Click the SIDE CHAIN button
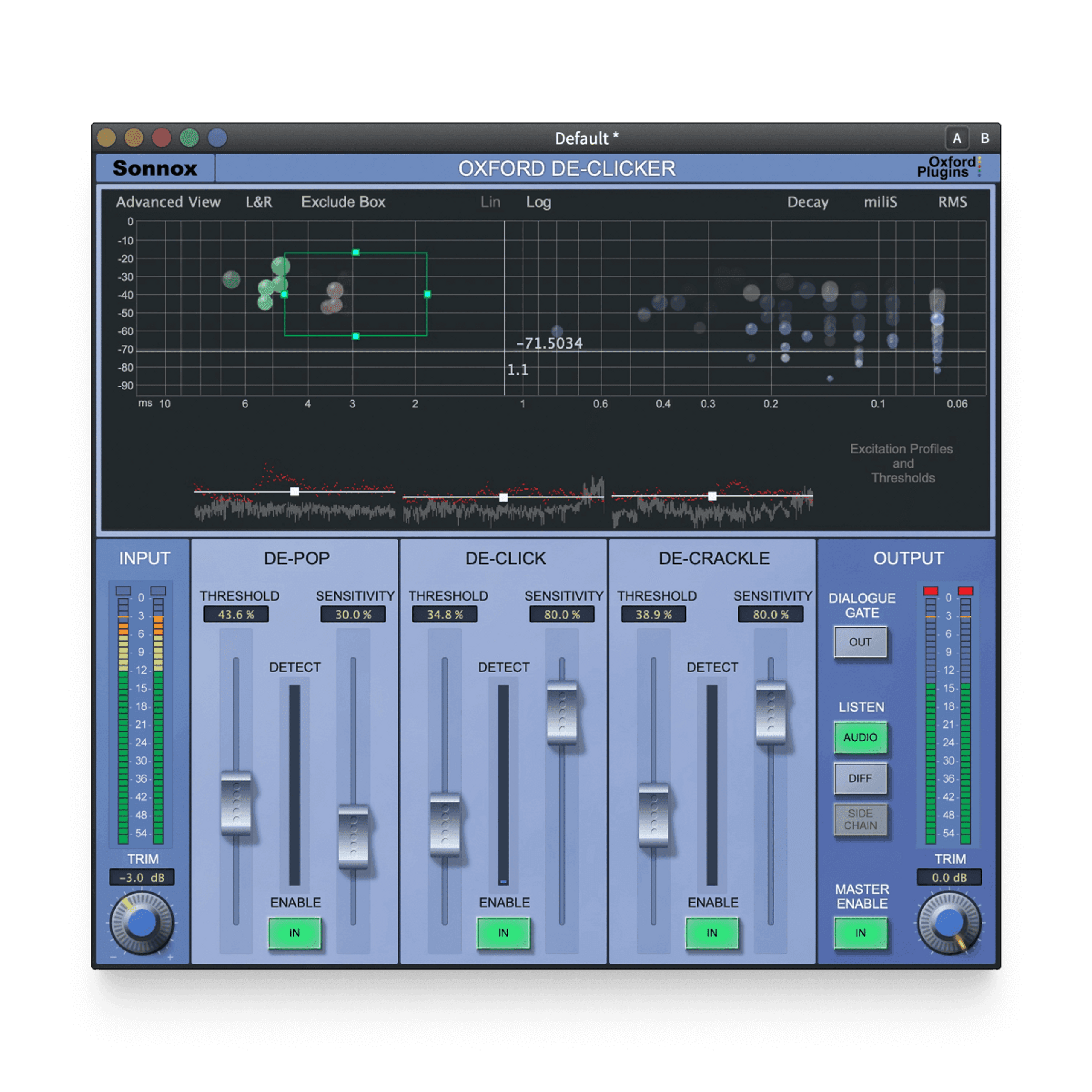This screenshot has width=1092, height=1092. (x=860, y=819)
